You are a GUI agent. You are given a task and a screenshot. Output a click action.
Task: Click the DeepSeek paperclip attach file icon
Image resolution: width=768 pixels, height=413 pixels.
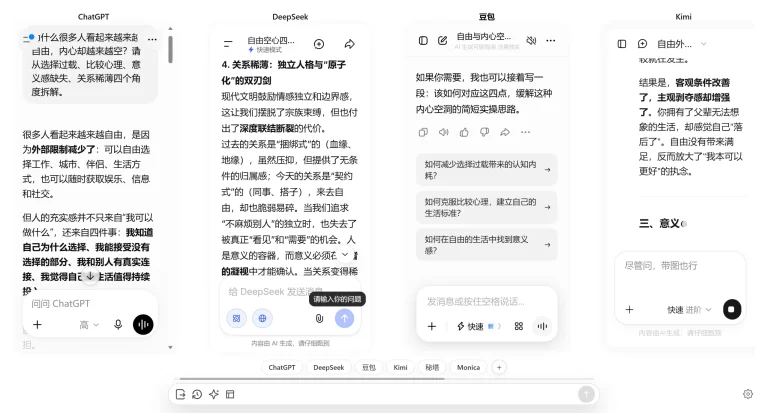pos(319,318)
